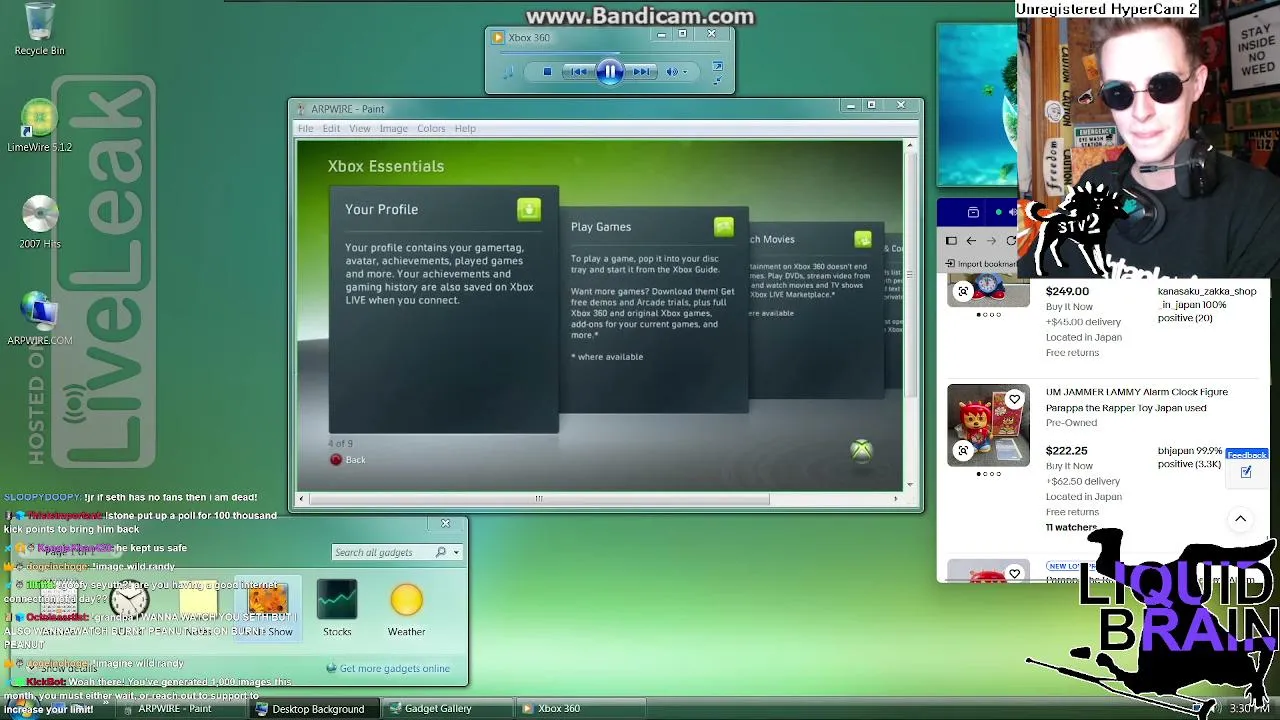The height and width of the screenshot is (720, 1280).
Task: Click the Xbox orb logo in Paint canvas
Action: pos(861,451)
